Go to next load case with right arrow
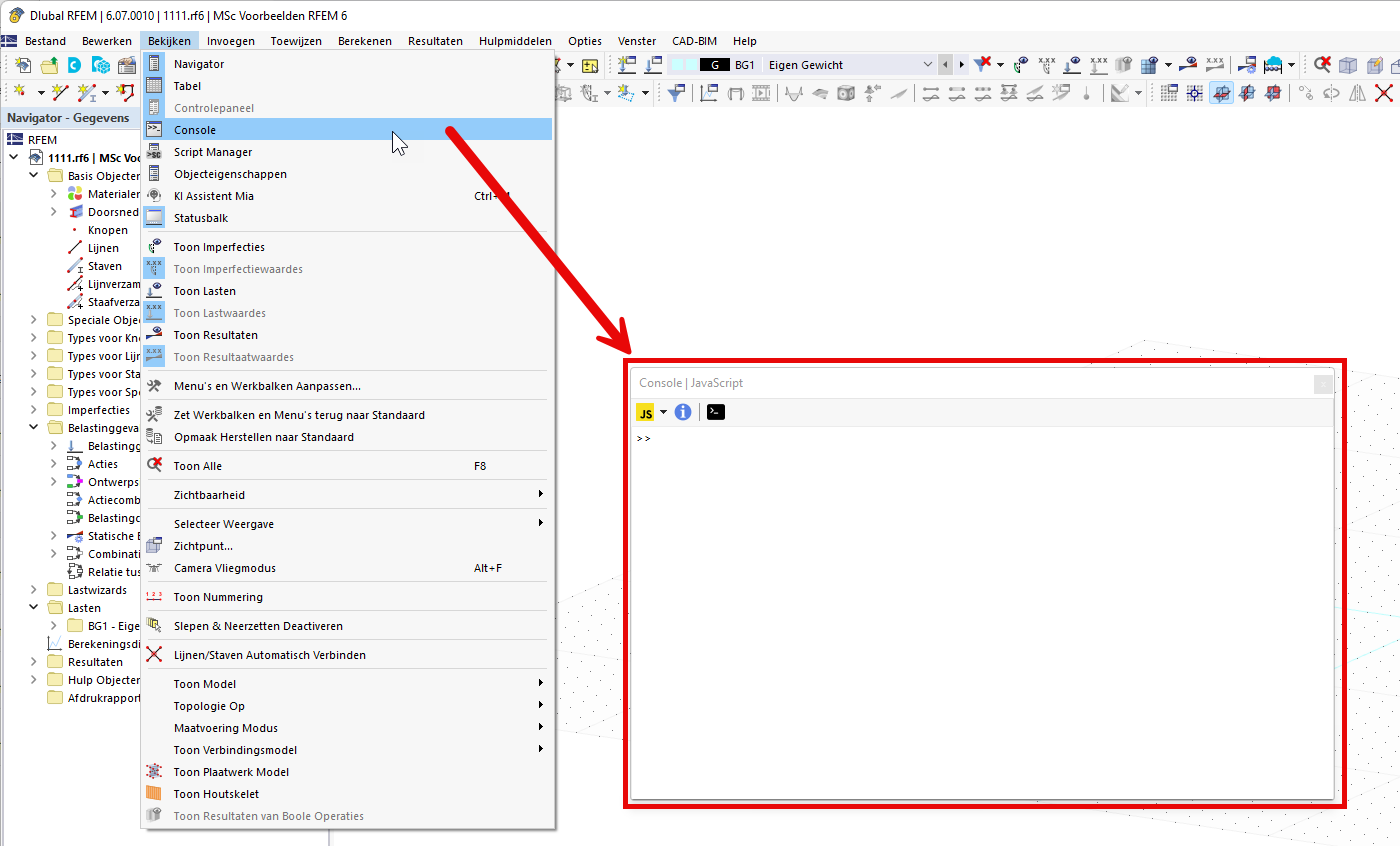Screen dimensions: 1400x846 [x=962, y=65]
